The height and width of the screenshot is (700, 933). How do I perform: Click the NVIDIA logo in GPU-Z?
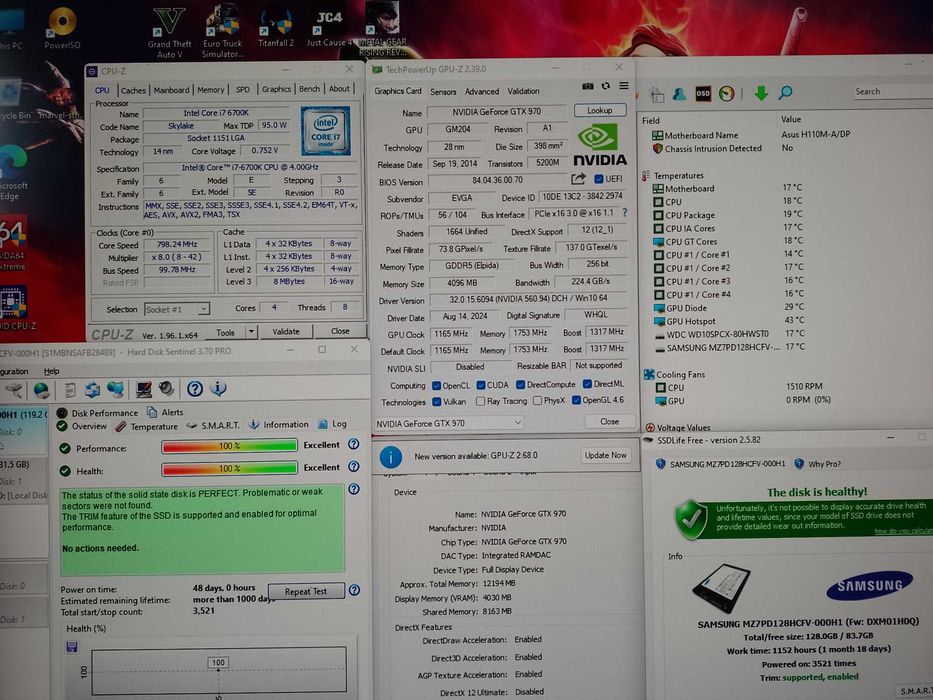click(600, 146)
